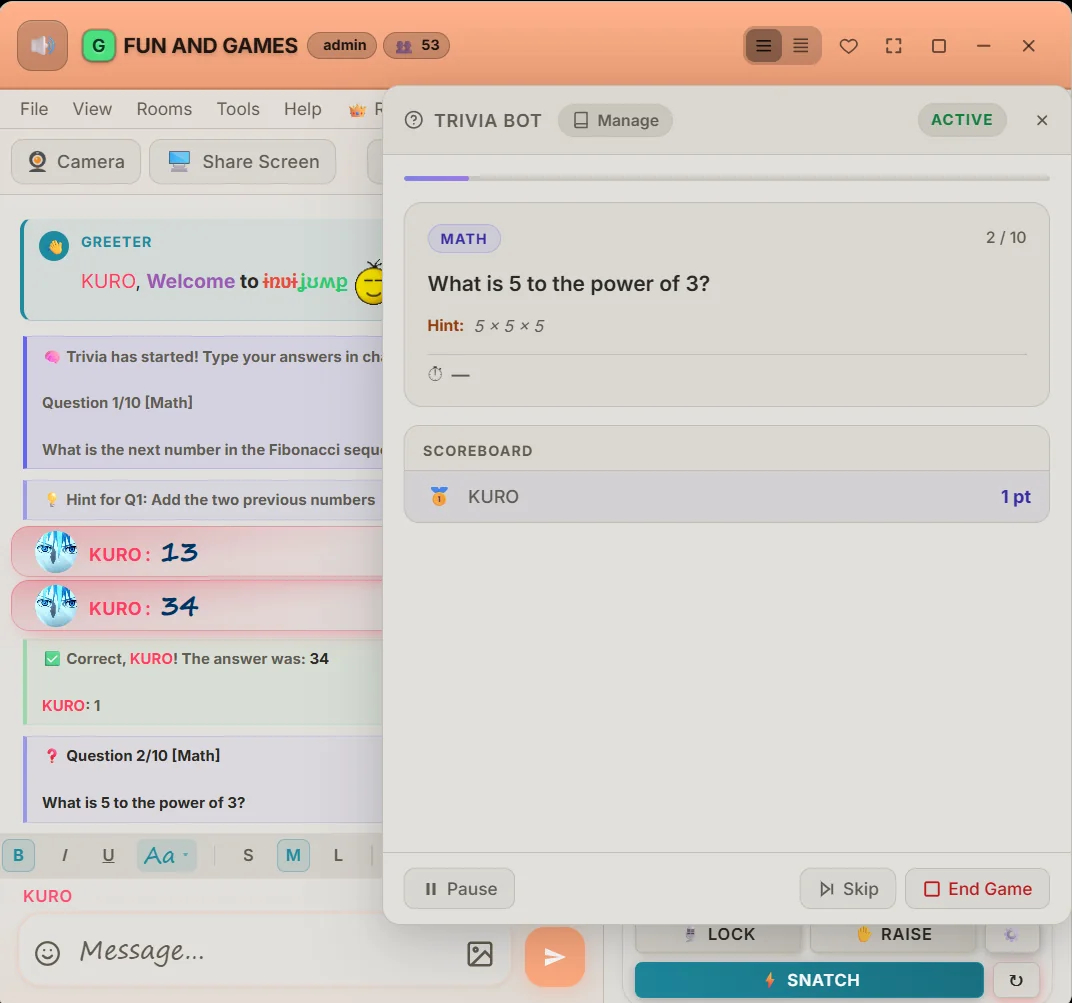Click the Share Screen button

(x=243, y=161)
